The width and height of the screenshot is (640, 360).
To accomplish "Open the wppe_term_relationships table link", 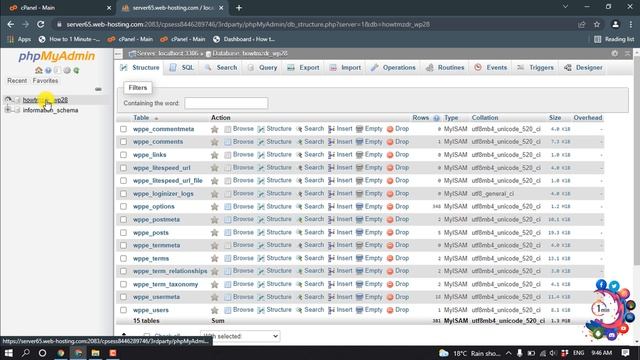I will [x=170, y=271].
